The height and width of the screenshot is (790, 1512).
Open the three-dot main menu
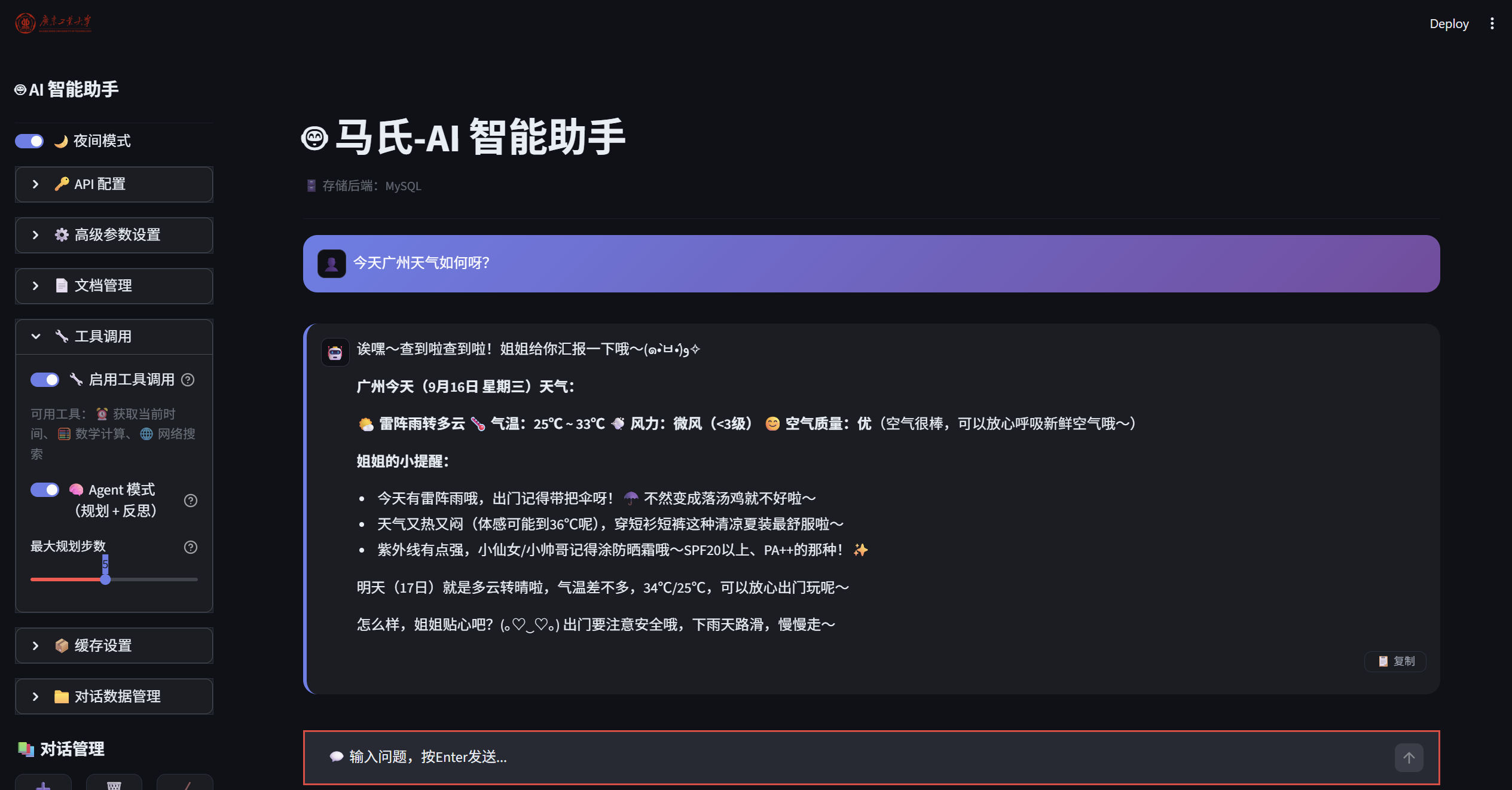(x=1492, y=23)
